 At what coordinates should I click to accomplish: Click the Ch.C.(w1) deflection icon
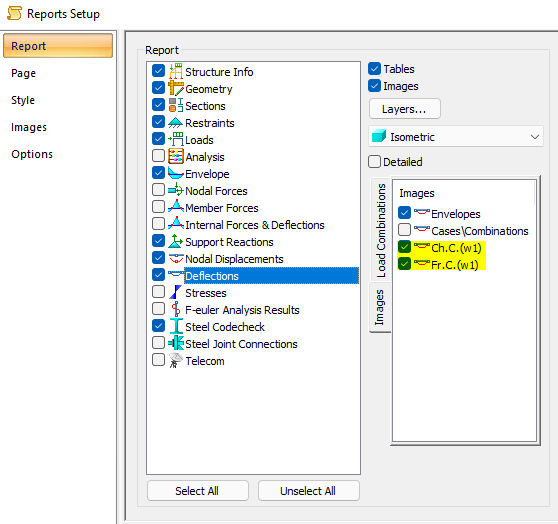point(422,247)
